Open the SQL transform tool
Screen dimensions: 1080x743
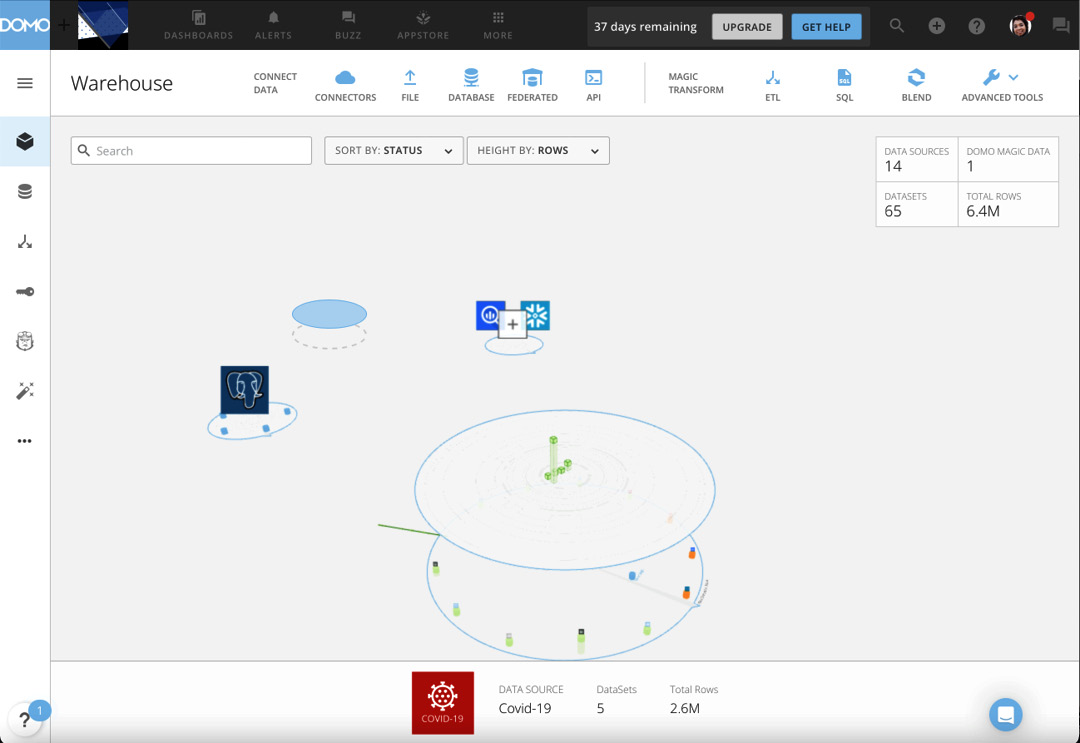[x=844, y=85]
